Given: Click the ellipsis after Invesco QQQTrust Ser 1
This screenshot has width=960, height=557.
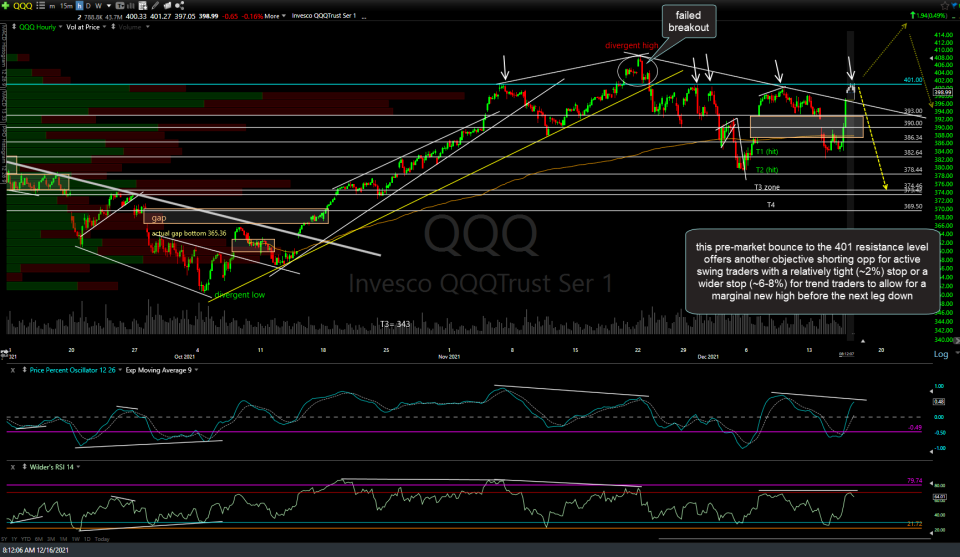Looking at the screenshot, I should coord(364,17).
